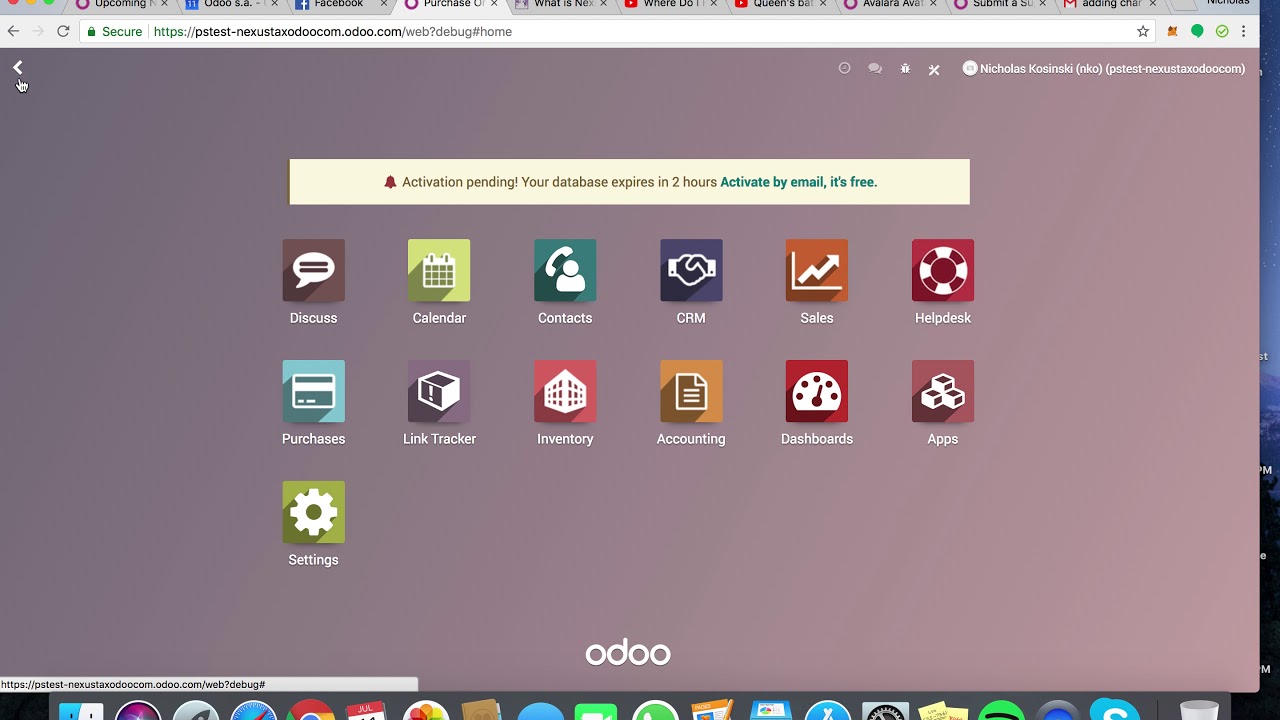1280x720 pixels.
Task: Click the green checkmark extension icon
Action: pyautogui.click(x=1222, y=31)
